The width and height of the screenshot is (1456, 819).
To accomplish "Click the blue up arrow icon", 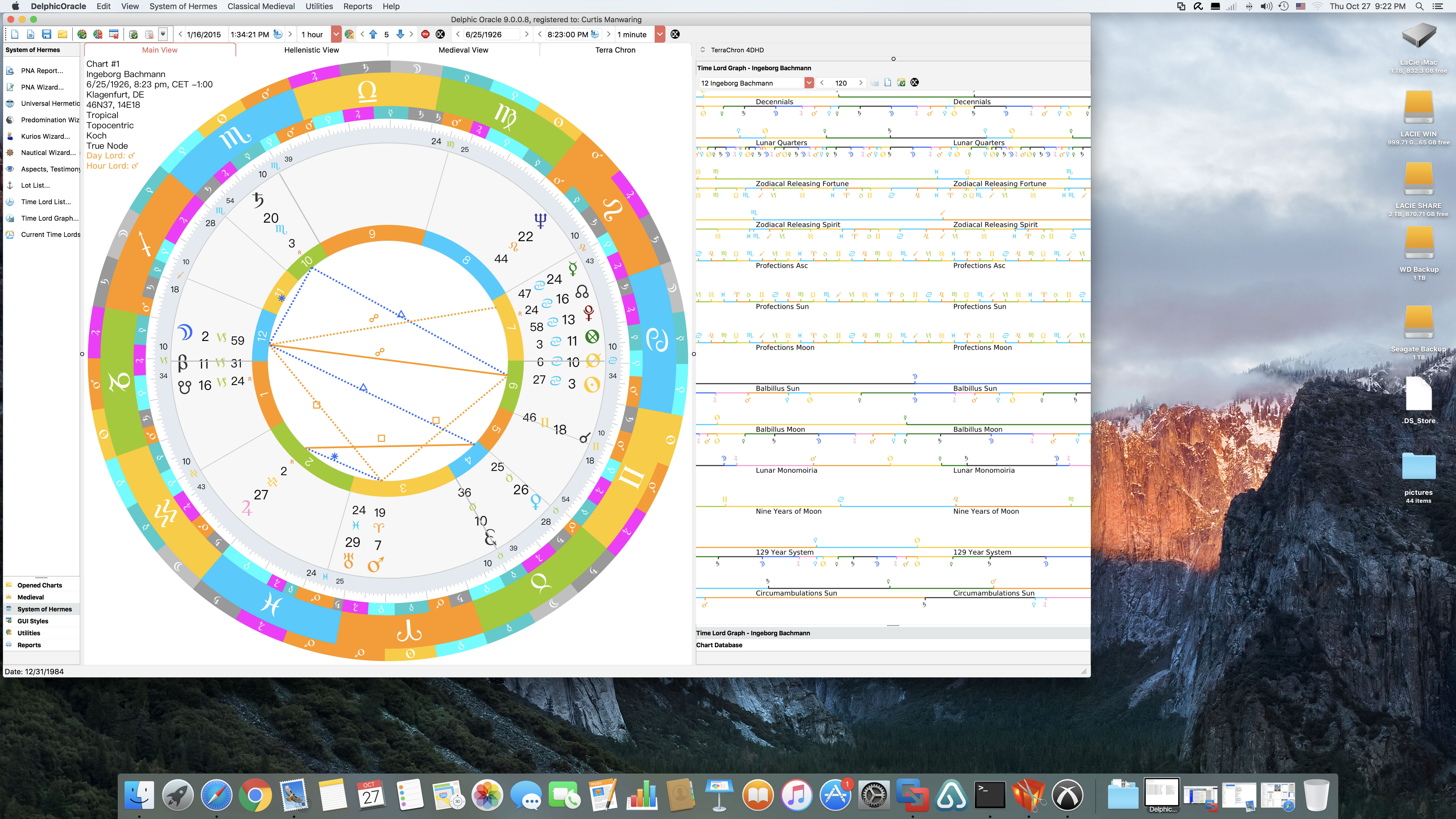I will click(x=373, y=34).
